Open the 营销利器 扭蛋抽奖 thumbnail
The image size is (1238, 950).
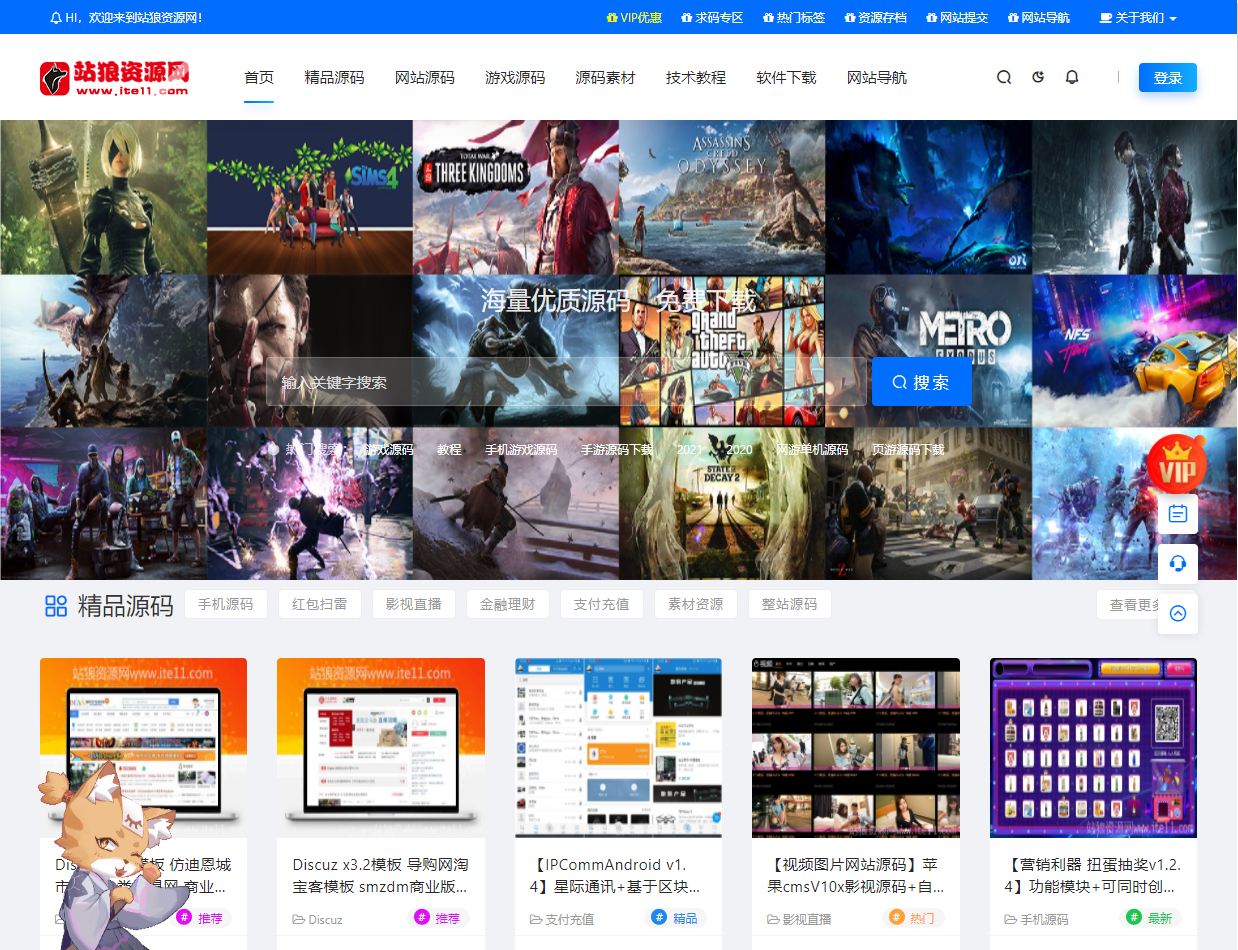1093,747
